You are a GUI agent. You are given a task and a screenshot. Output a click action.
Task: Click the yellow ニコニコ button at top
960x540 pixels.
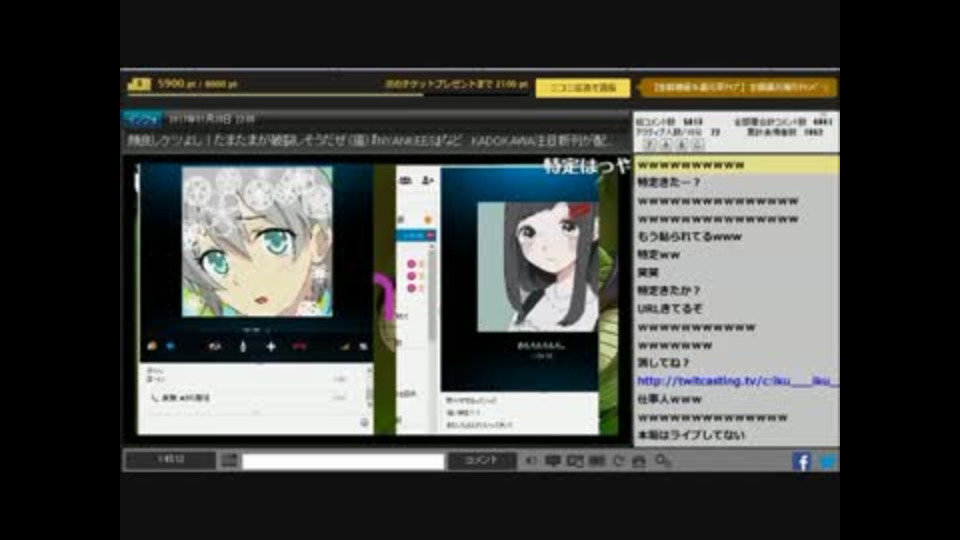pyautogui.click(x=583, y=88)
